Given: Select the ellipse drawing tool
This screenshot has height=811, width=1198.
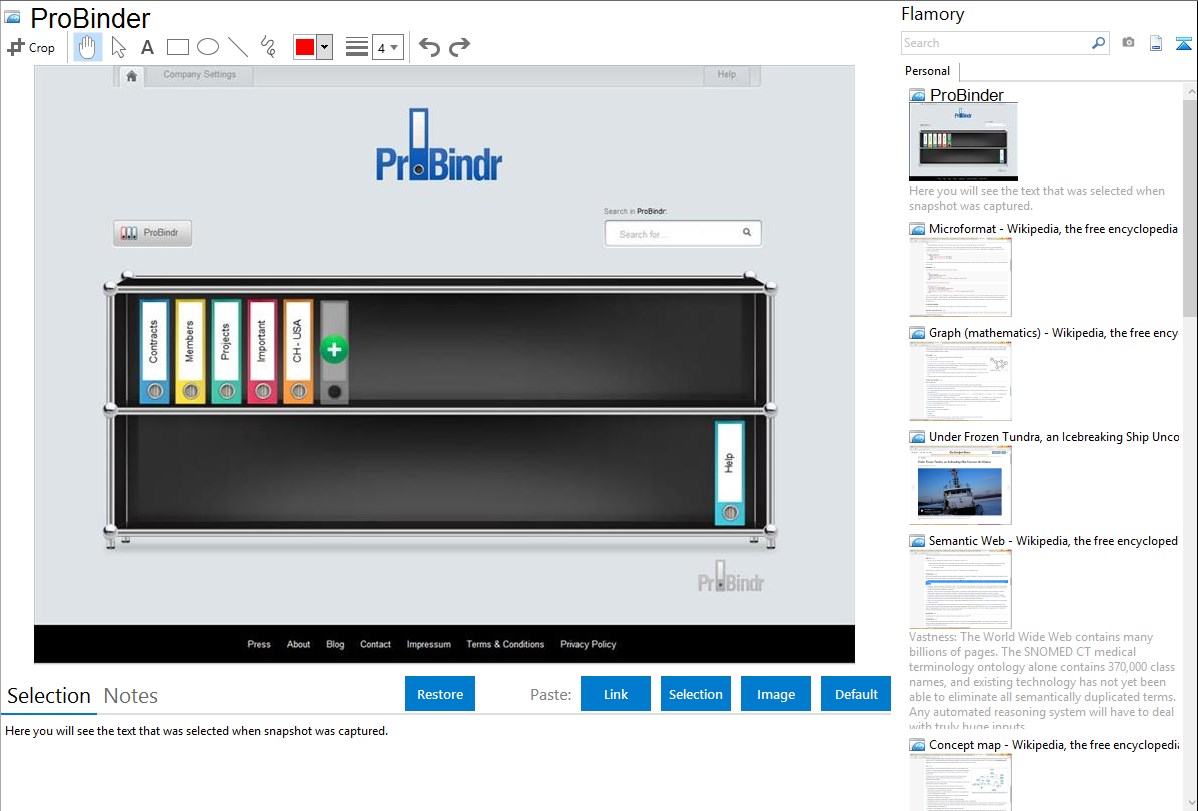Looking at the screenshot, I should point(208,47).
